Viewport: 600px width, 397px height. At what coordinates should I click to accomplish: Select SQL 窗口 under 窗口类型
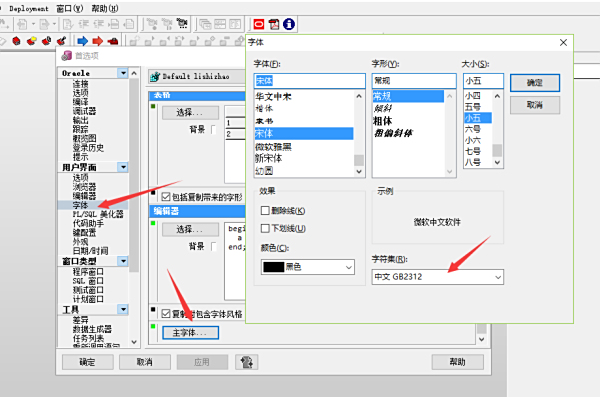[x=88, y=281]
